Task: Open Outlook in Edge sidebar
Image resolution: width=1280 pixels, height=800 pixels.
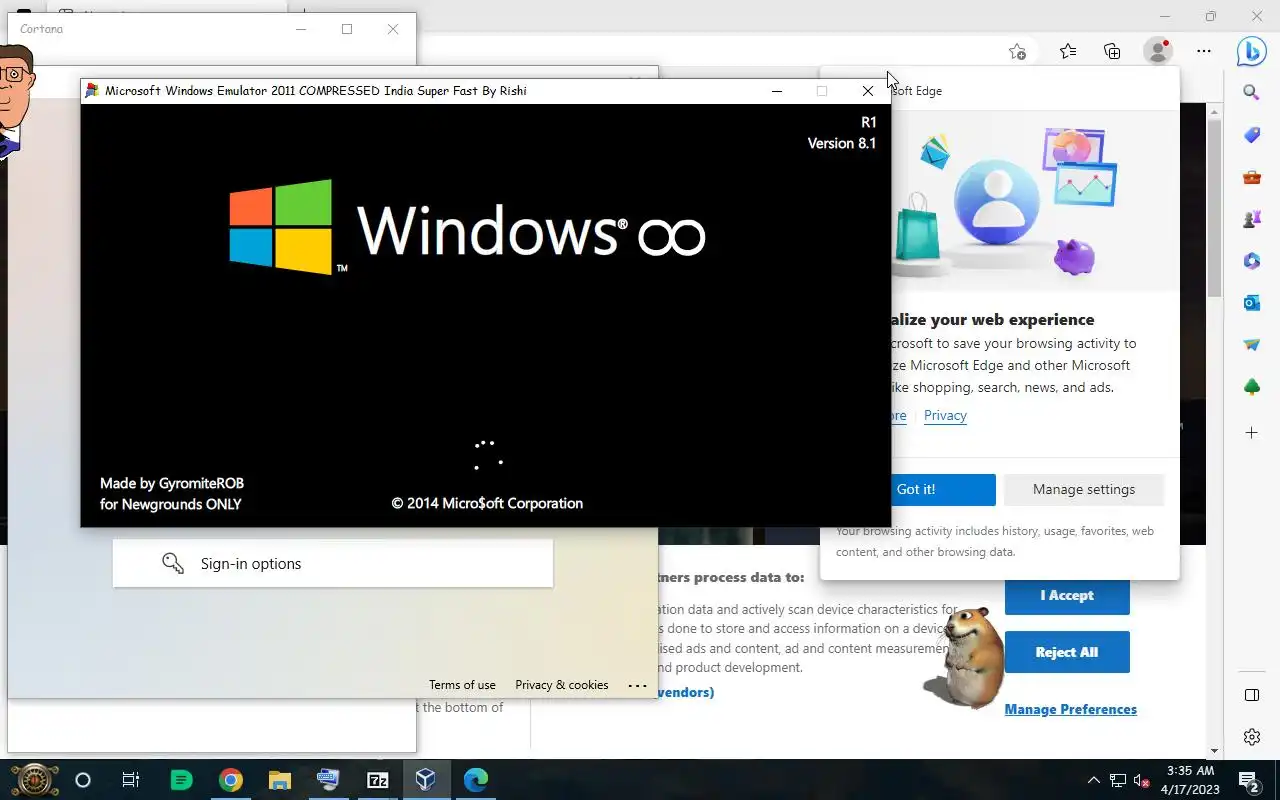Action: pos(1251,303)
